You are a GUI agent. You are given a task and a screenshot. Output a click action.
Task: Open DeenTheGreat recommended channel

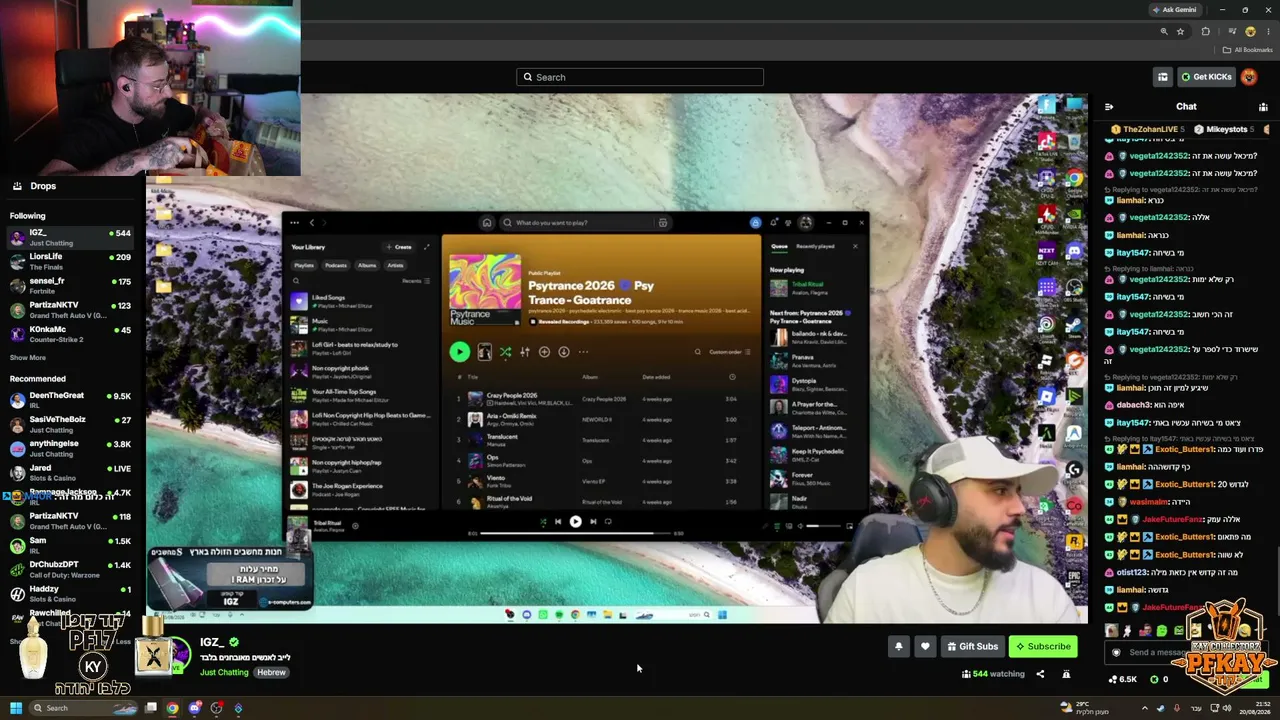click(70, 401)
